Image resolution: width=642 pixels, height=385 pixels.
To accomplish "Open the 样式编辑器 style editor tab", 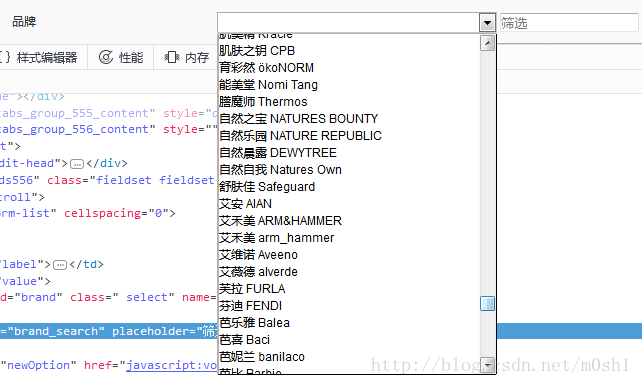I will click(42, 57).
